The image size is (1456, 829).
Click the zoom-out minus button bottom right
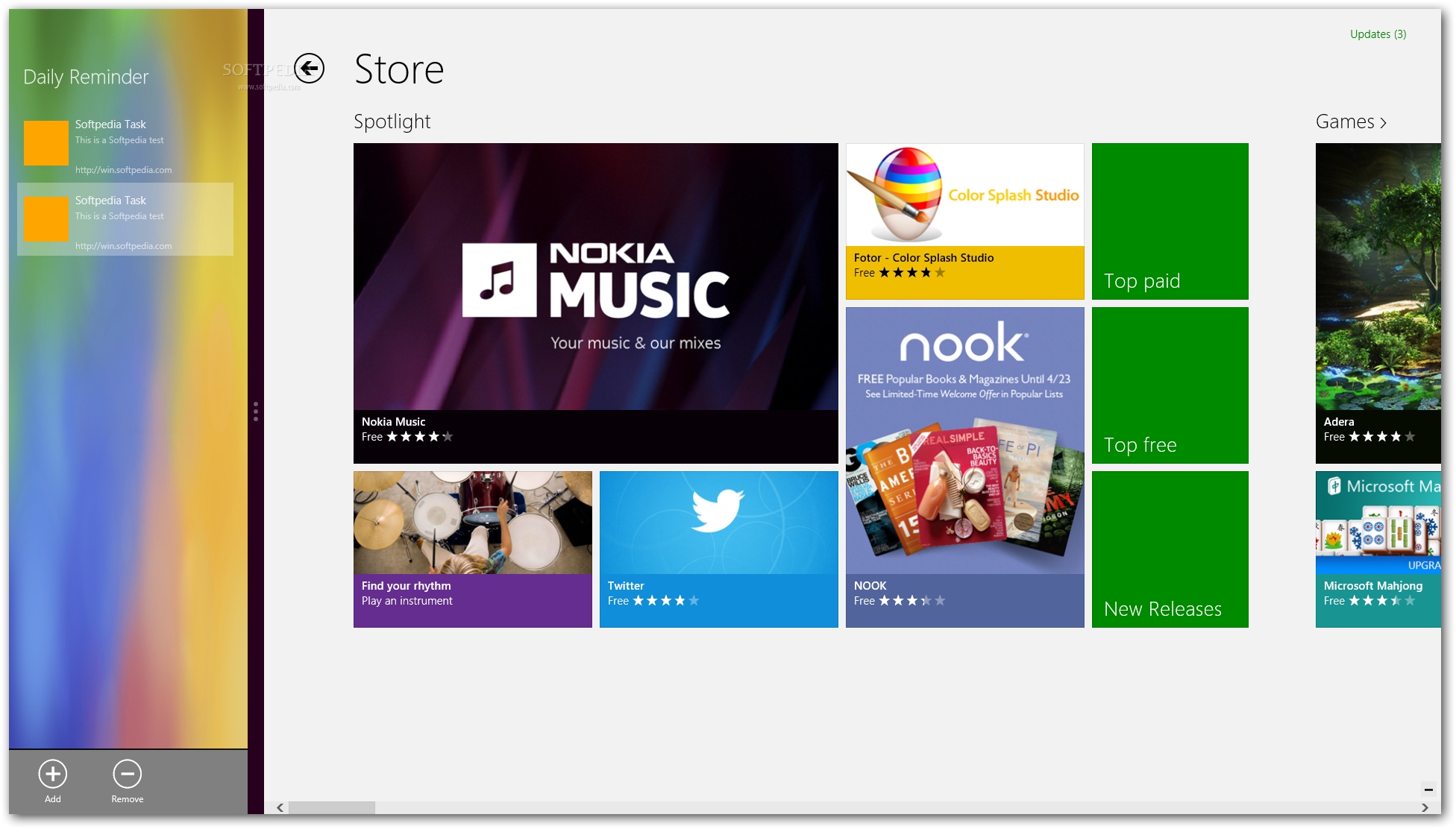(1428, 789)
